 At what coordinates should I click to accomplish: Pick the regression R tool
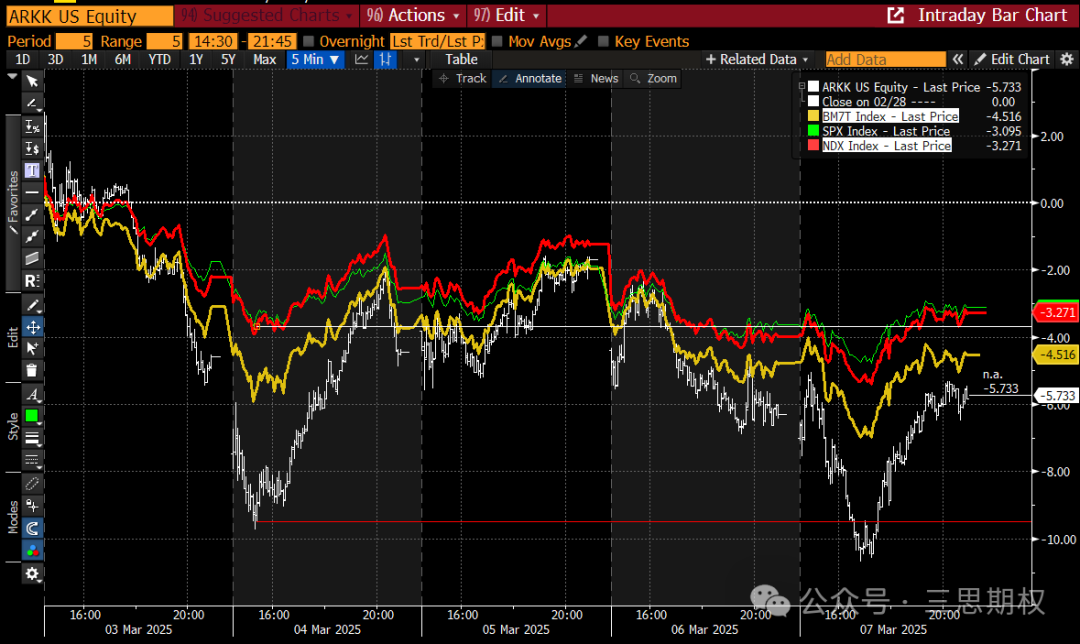pos(32,280)
